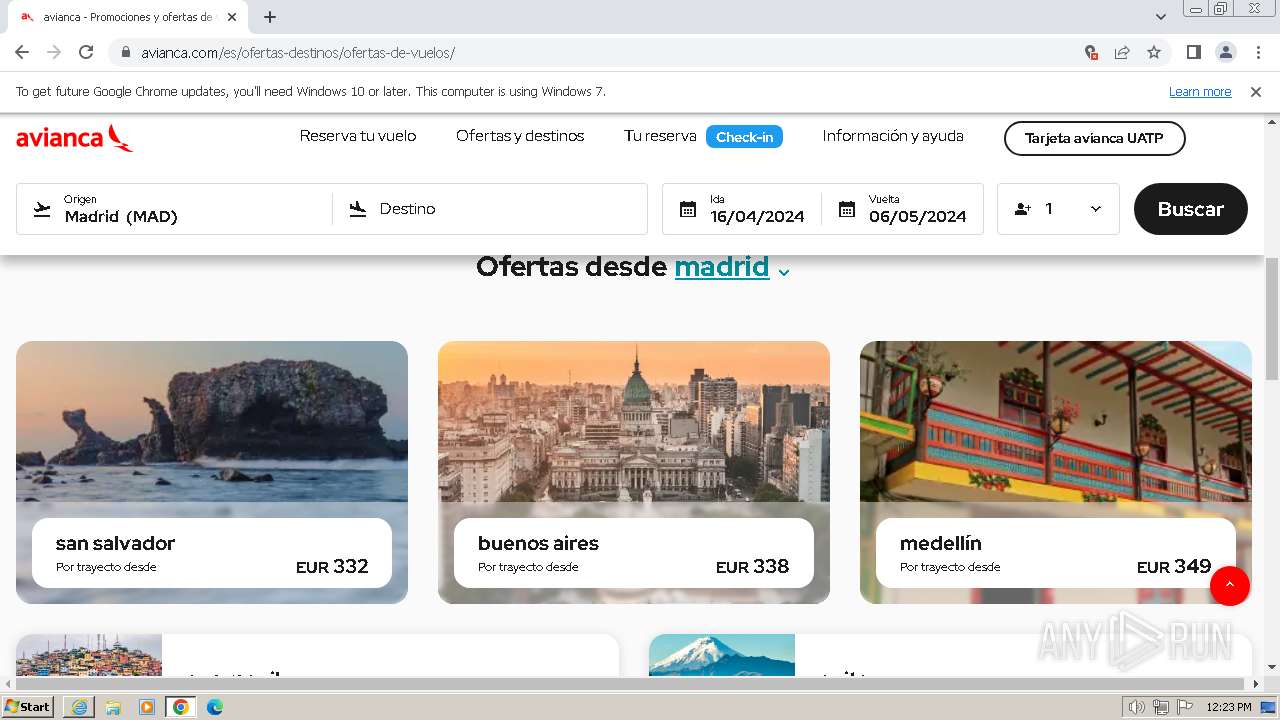Screen dimensions: 1280x720
Task: Open the Reserva tu vuelo menu
Action: click(358, 136)
